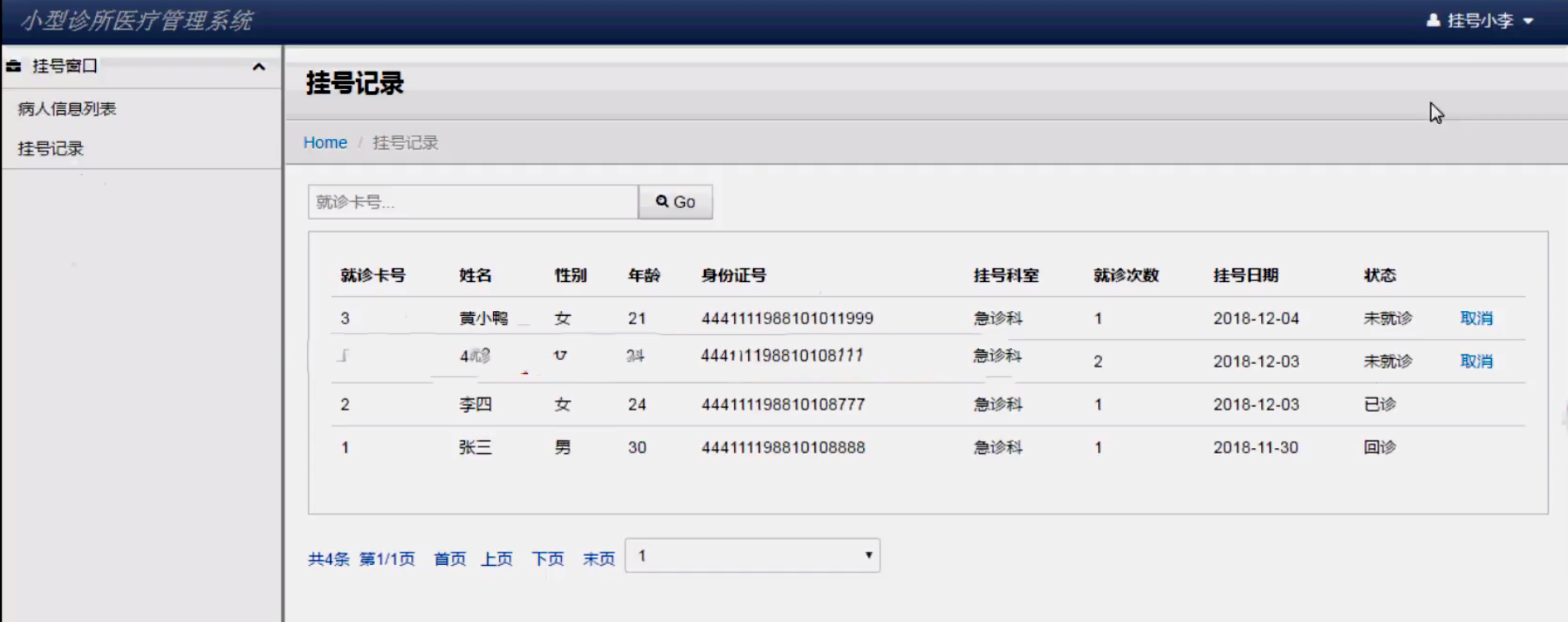Click the 未就诊 status for 黄小鸭
This screenshot has width=1568, height=622.
click(x=1388, y=318)
